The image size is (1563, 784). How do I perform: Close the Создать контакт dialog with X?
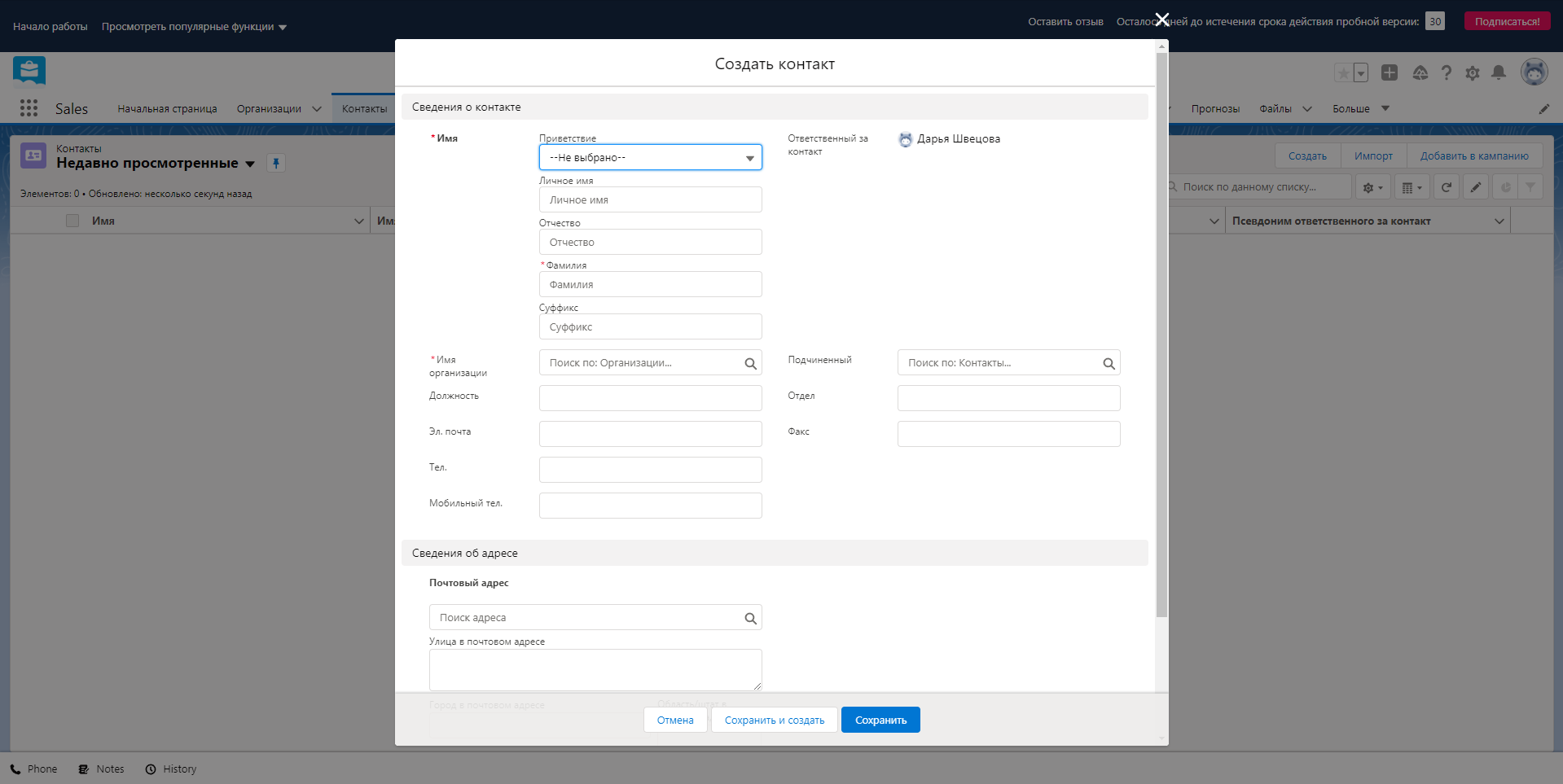1162,20
